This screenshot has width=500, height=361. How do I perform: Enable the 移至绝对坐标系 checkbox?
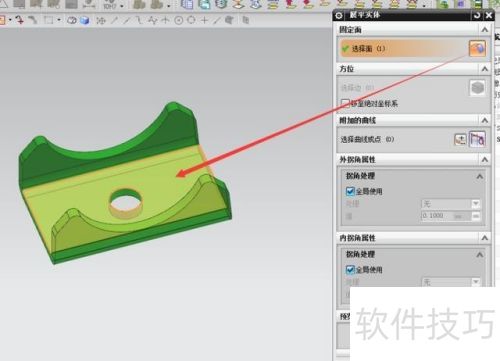(x=345, y=103)
